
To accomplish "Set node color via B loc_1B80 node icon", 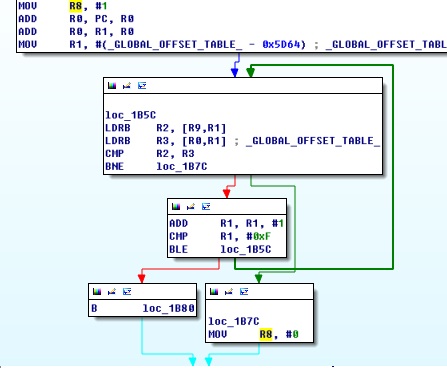I will coord(97,292).
